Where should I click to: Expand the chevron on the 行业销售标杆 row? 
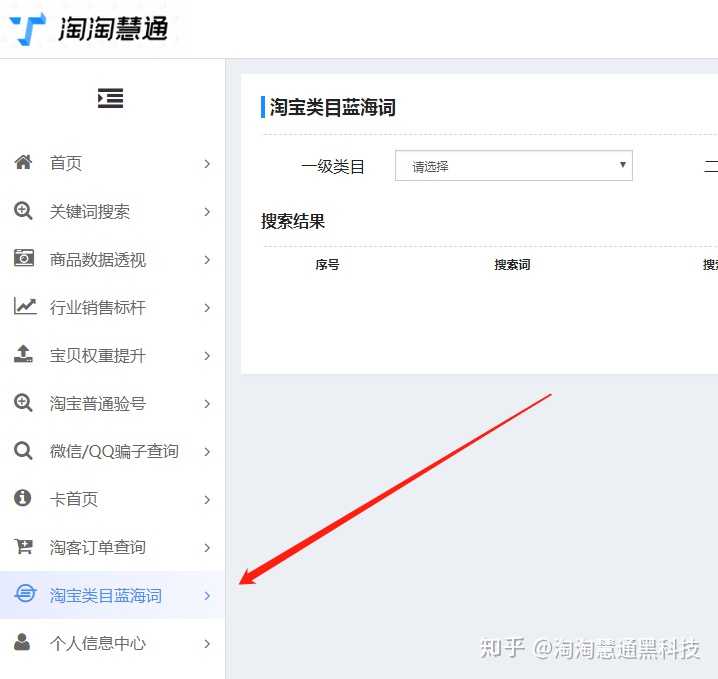tap(207, 308)
